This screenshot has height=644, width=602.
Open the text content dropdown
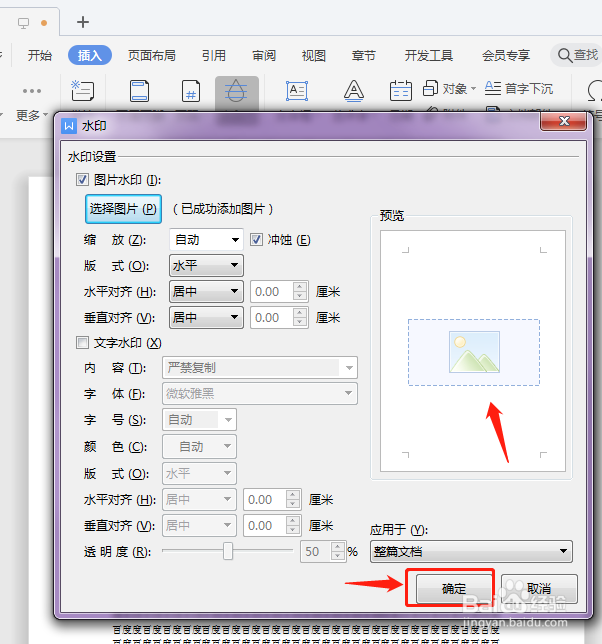260,368
